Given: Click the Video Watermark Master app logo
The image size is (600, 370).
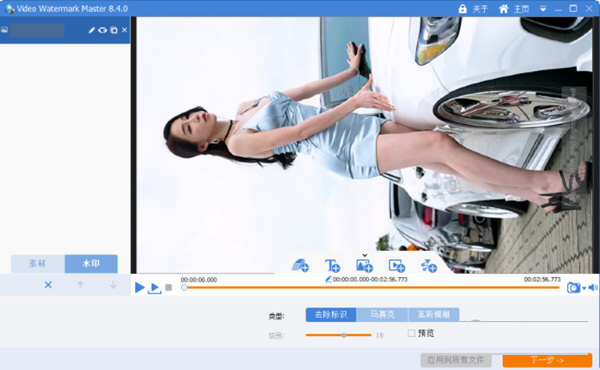Looking at the screenshot, I should tap(10, 8).
